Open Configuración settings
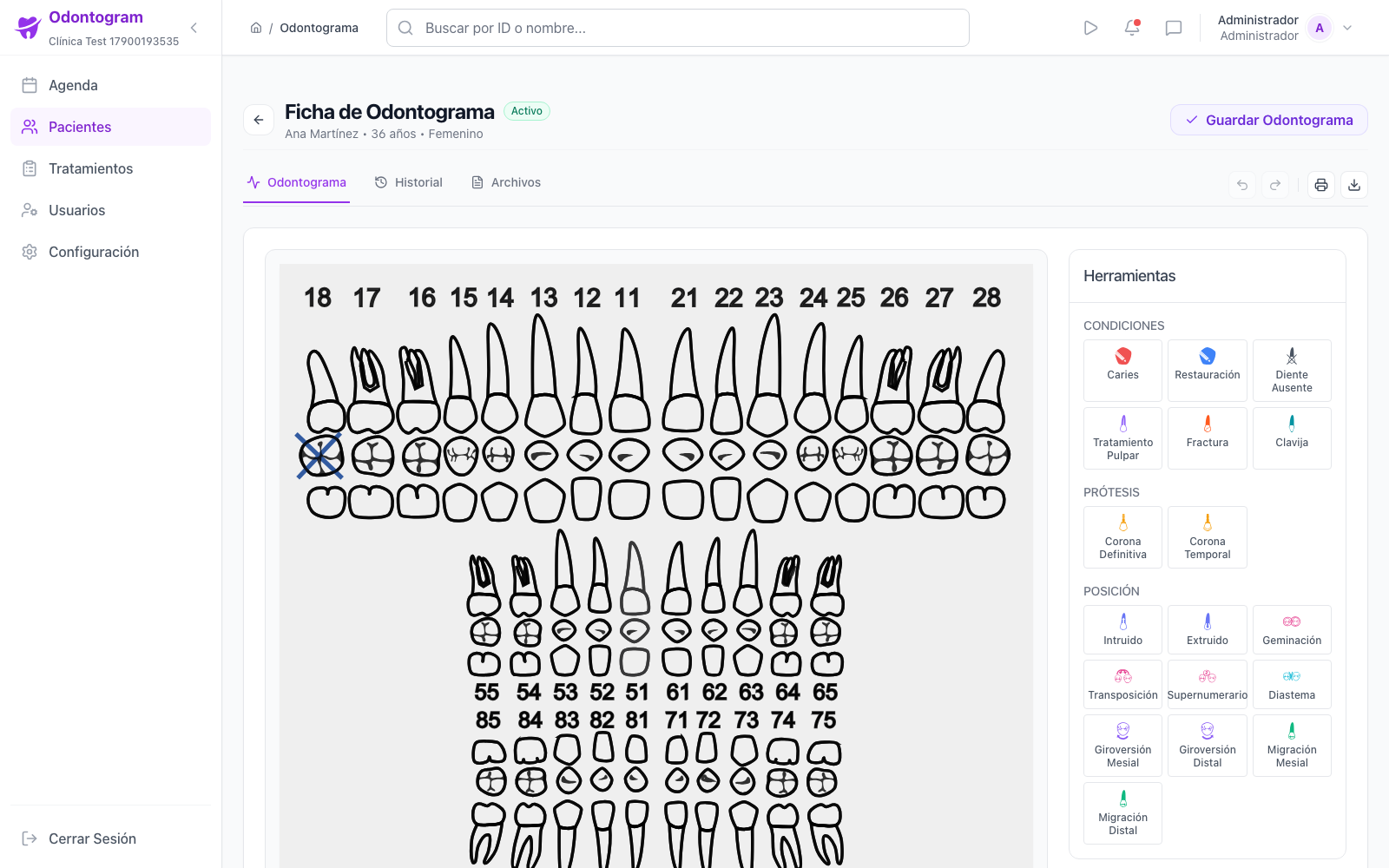The width and height of the screenshot is (1389, 868). (x=110, y=252)
